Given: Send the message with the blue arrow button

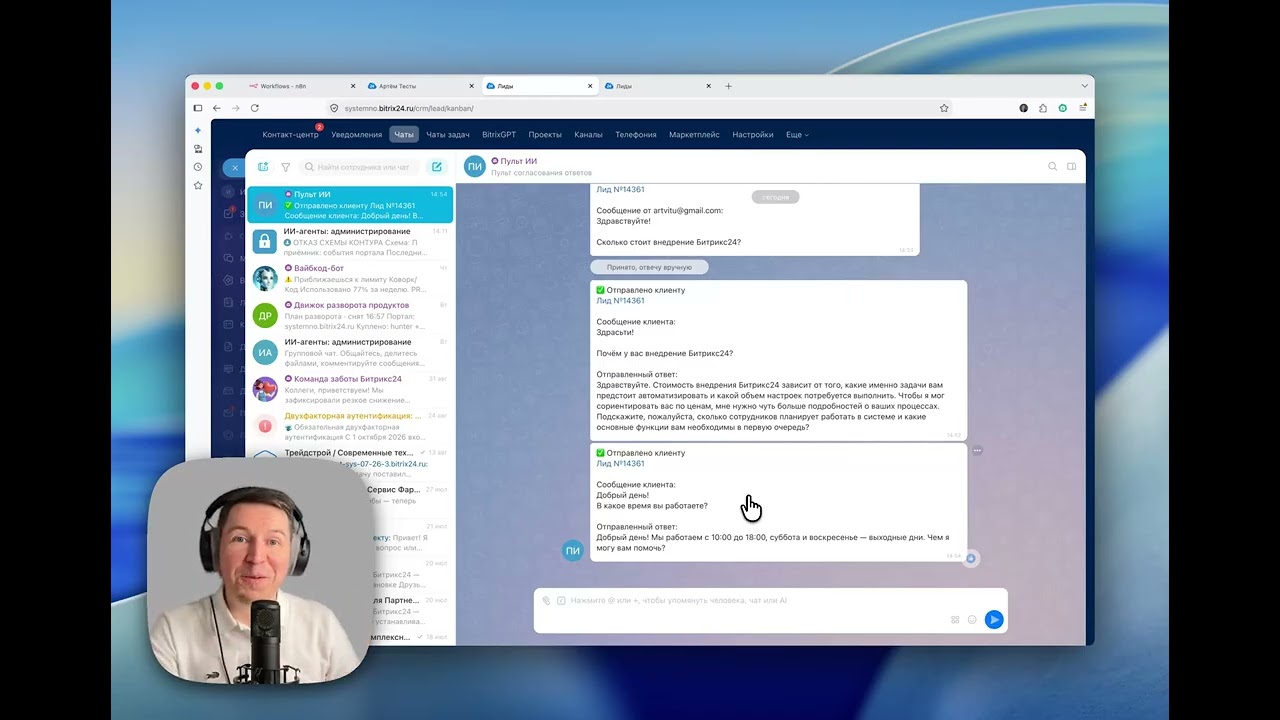Looking at the screenshot, I should (994, 620).
